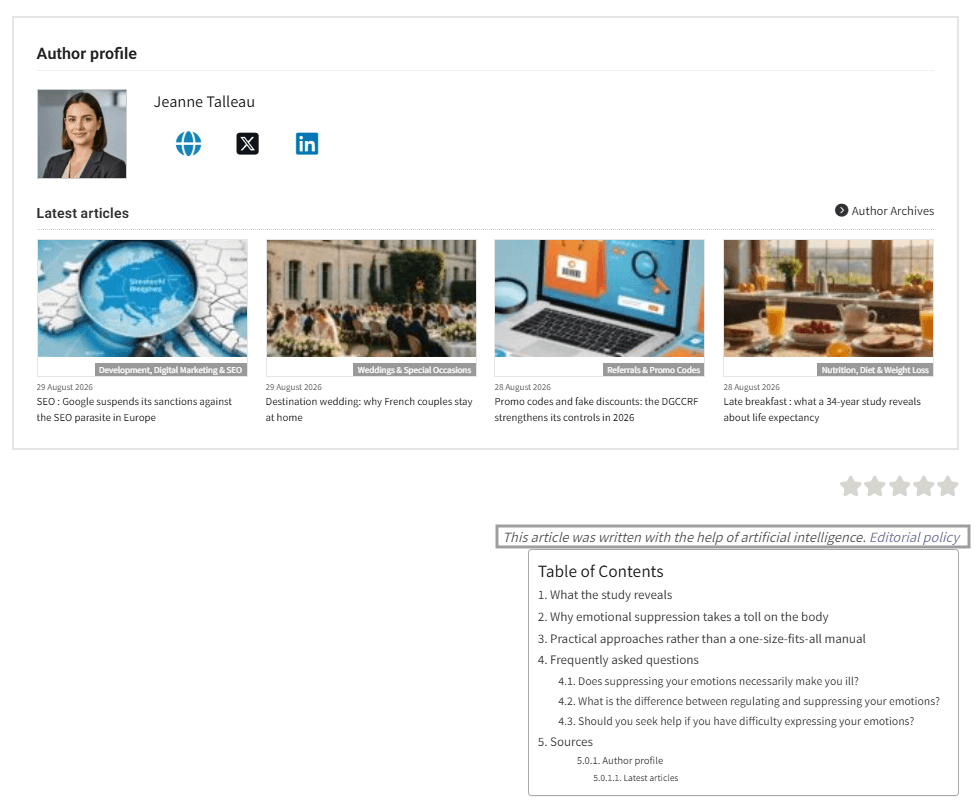Open the late breakfast article thumbnail

[x=828, y=298]
